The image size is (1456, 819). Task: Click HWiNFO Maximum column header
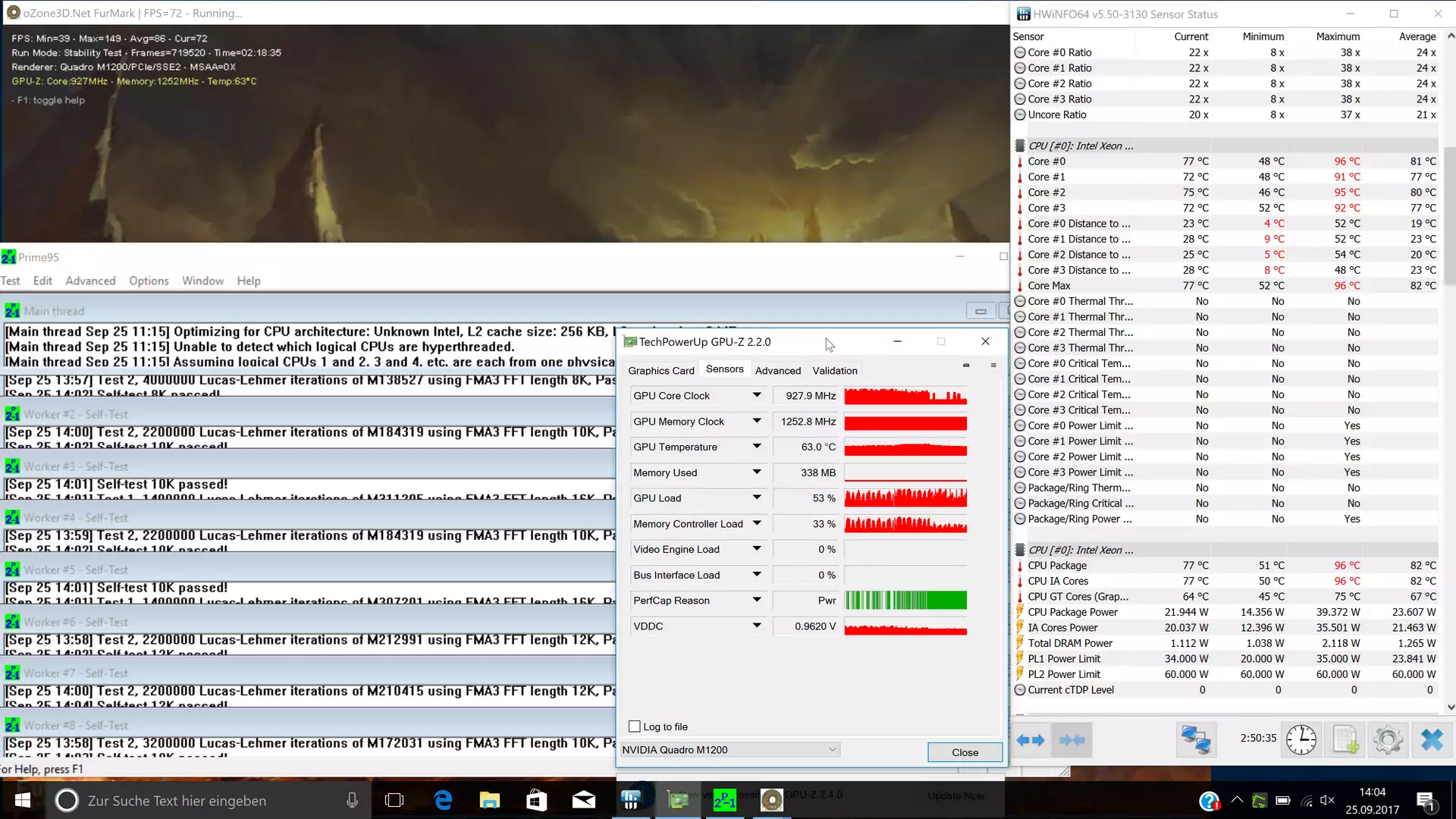1338,36
